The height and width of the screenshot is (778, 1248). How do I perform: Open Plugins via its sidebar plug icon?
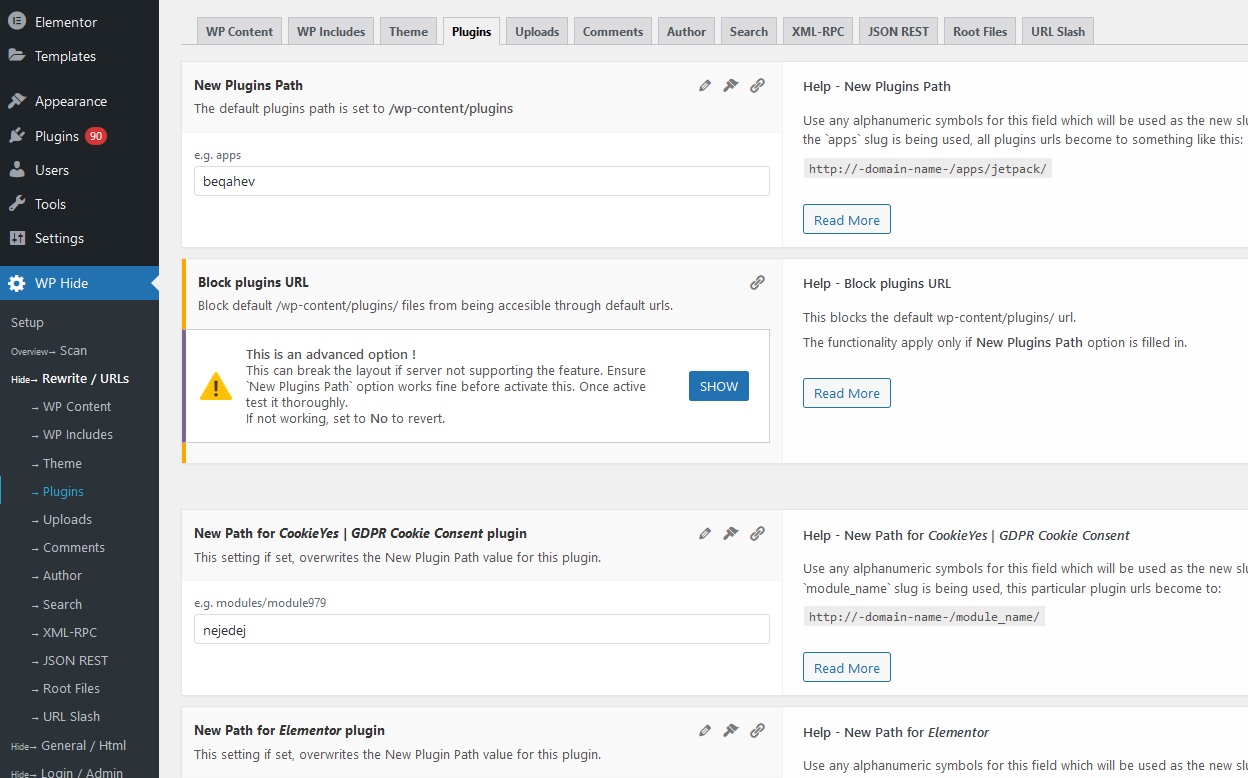click(15, 135)
